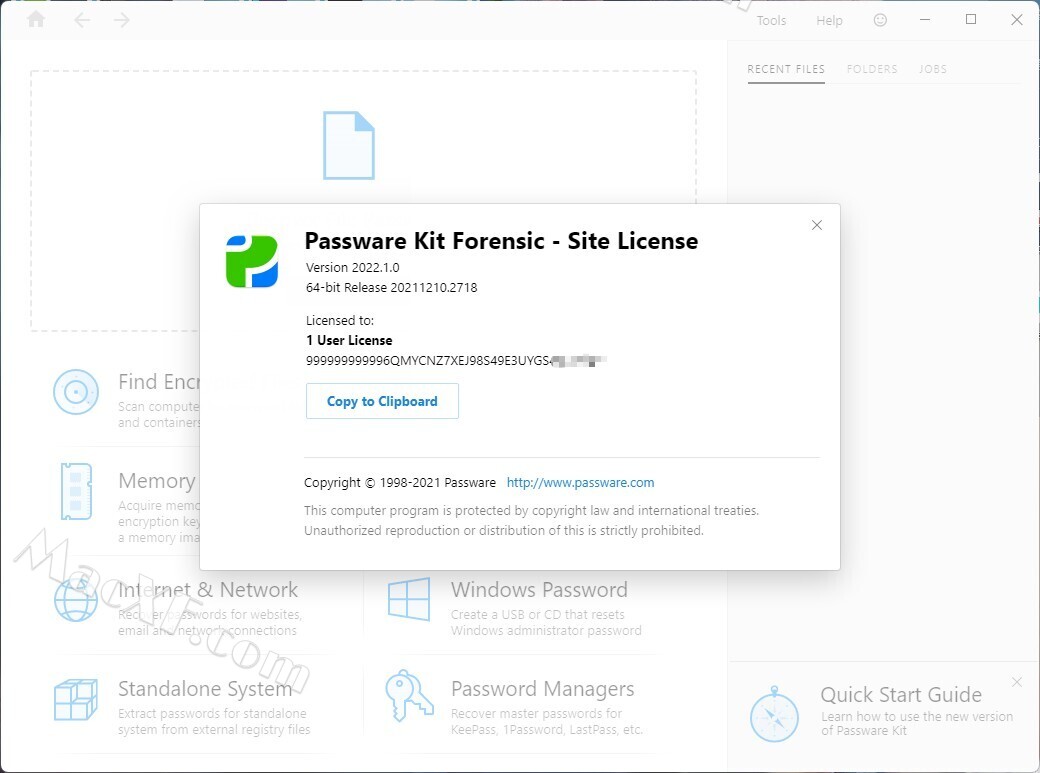
Task: Click the Memory heading
Action: (x=157, y=480)
